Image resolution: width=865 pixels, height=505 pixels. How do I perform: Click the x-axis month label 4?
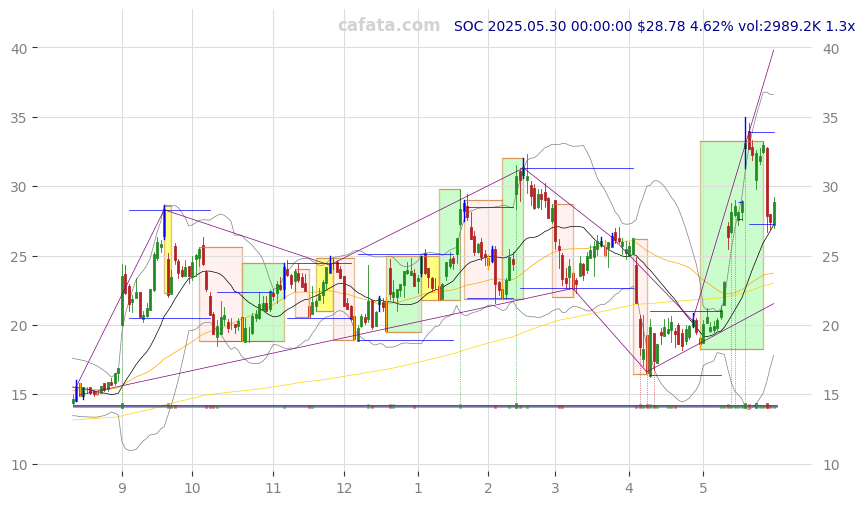click(x=629, y=488)
